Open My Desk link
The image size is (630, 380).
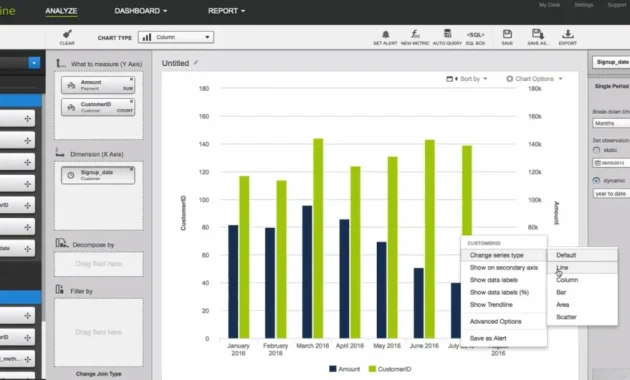550,5
